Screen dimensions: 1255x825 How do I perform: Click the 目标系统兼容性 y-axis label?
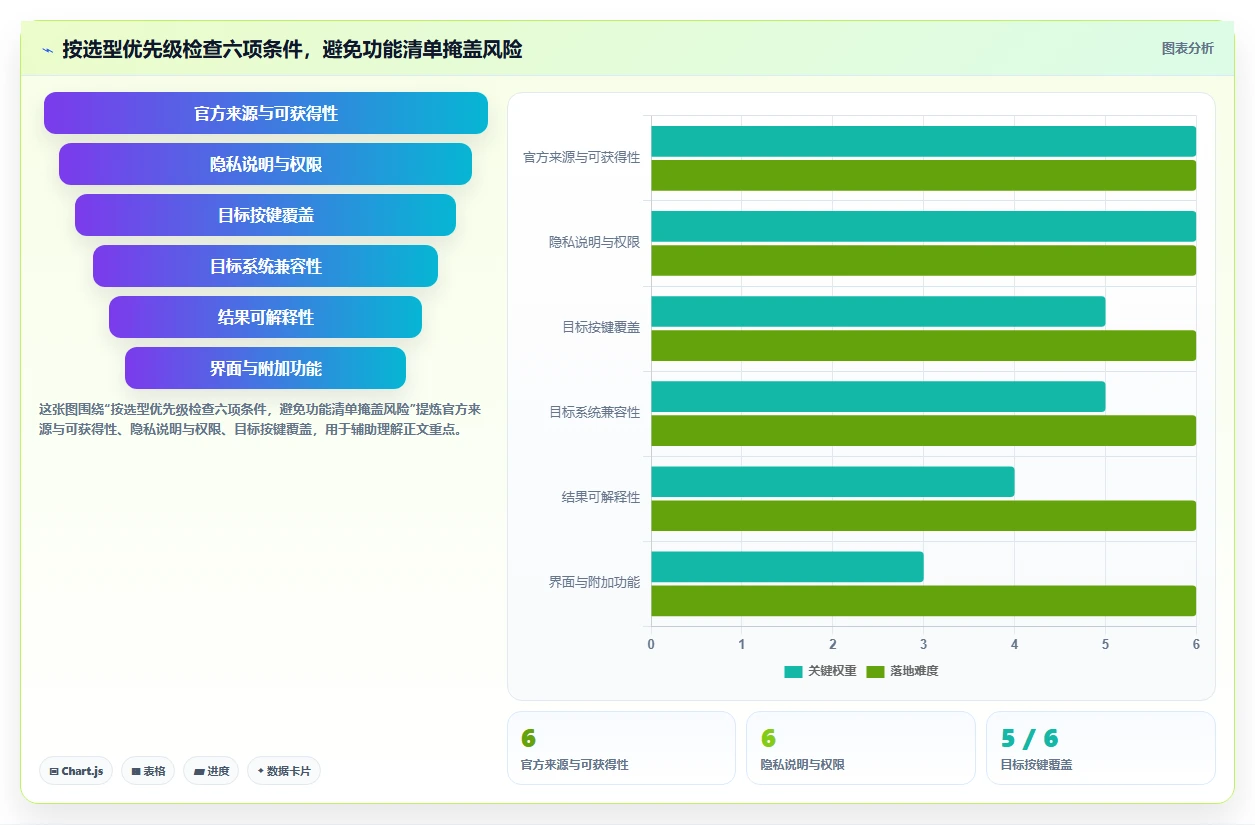(x=594, y=412)
